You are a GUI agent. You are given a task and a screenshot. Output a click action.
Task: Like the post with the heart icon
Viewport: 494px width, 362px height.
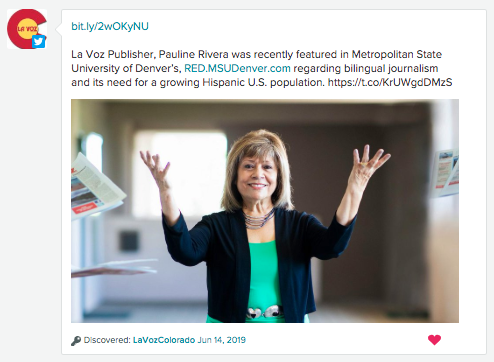click(x=434, y=340)
